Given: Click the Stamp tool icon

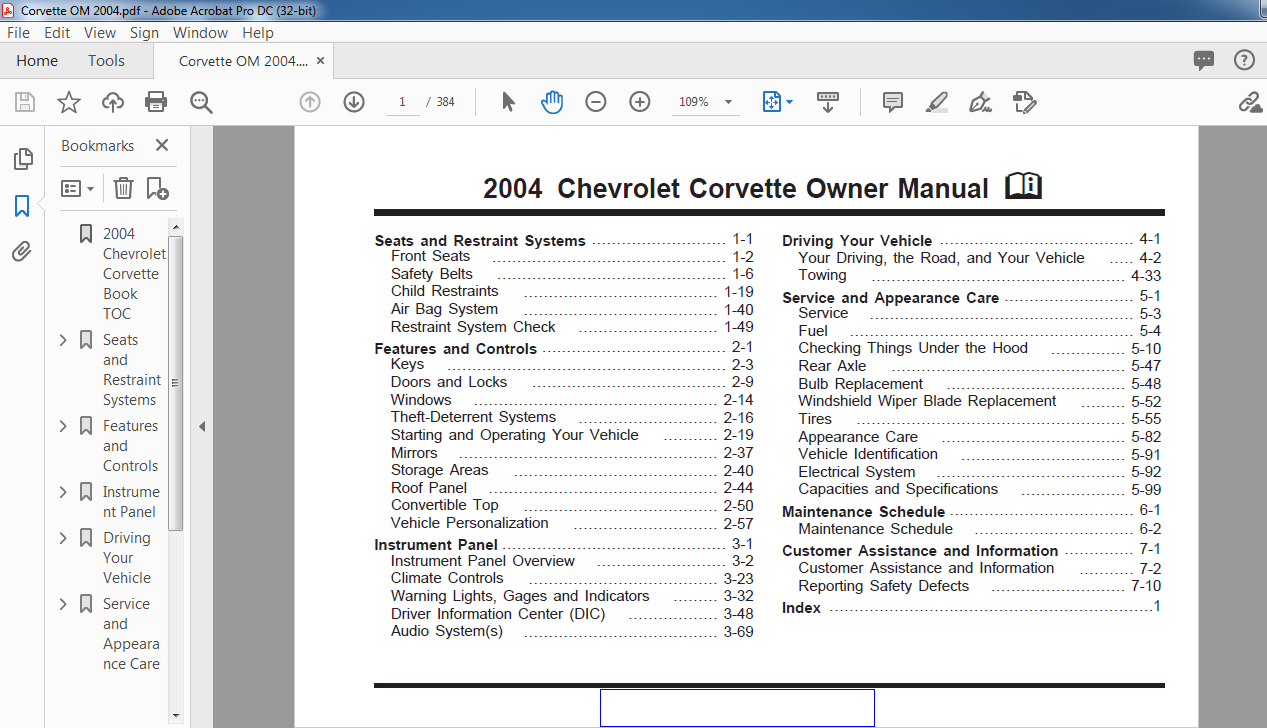Looking at the screenshot, I should click(1024, 102).
